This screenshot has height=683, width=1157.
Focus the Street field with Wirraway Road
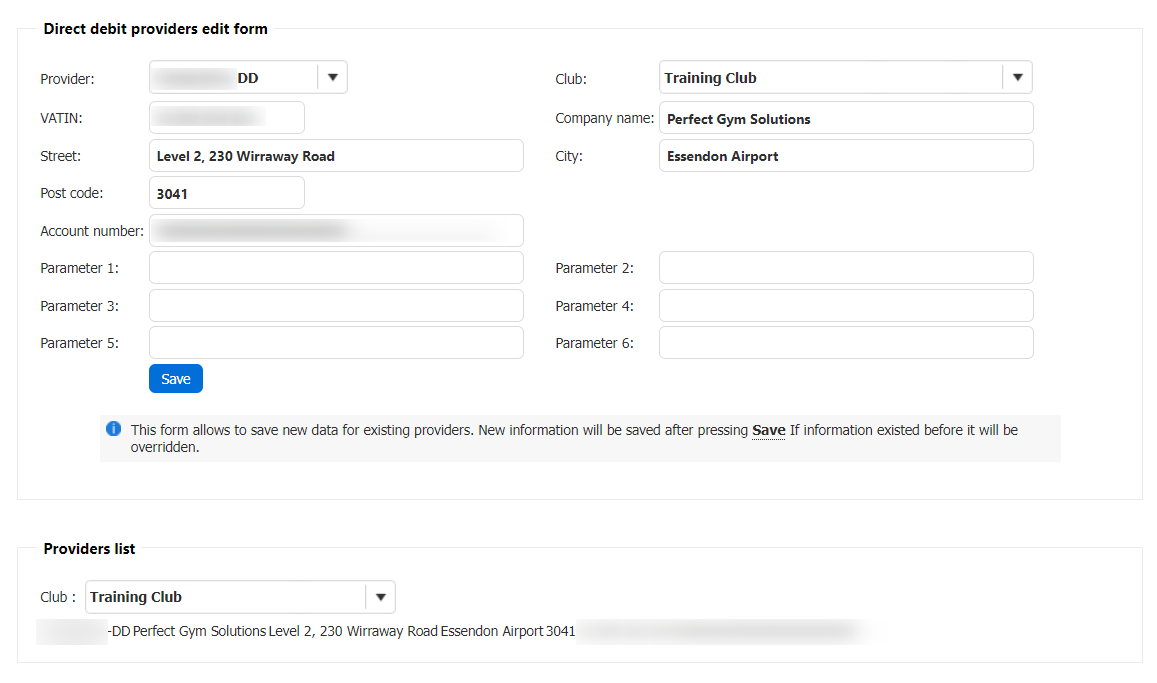pyautogui.click(x=335, y=156)
